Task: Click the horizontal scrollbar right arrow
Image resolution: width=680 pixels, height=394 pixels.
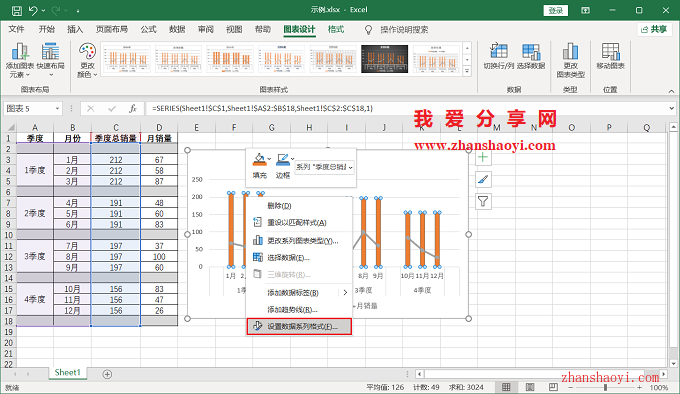Action: 664,374
